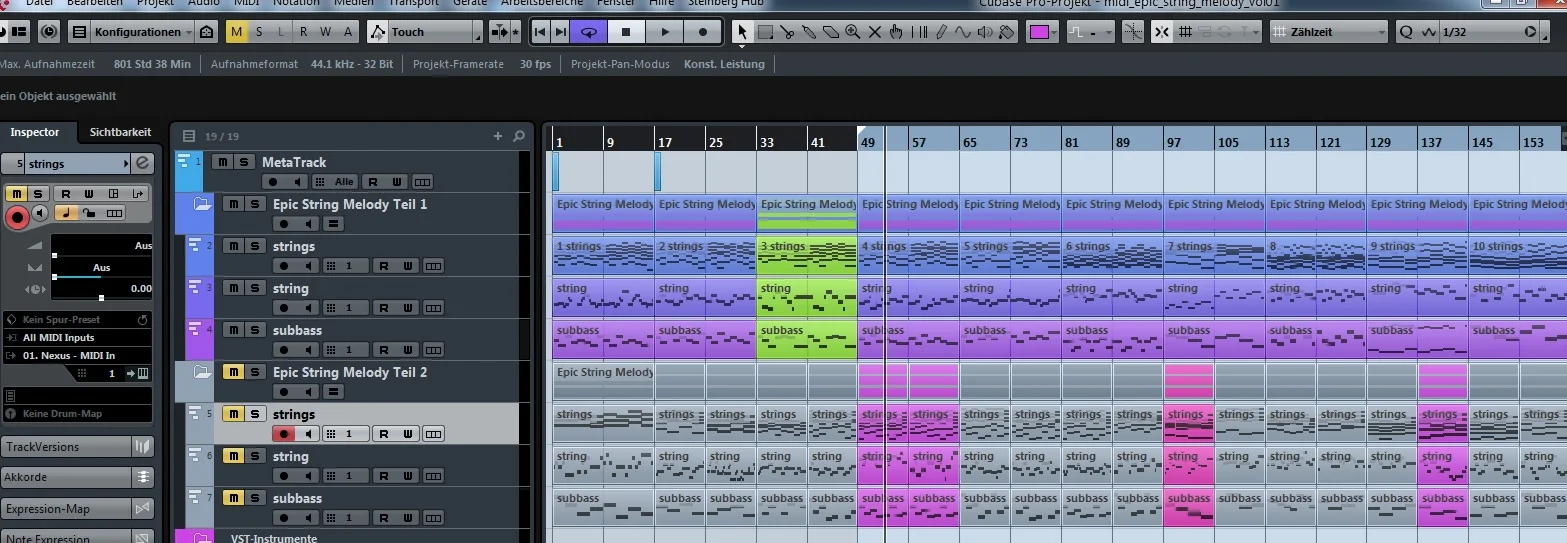Toggle global Mute M in toolbar

click(x=237, y=32)
